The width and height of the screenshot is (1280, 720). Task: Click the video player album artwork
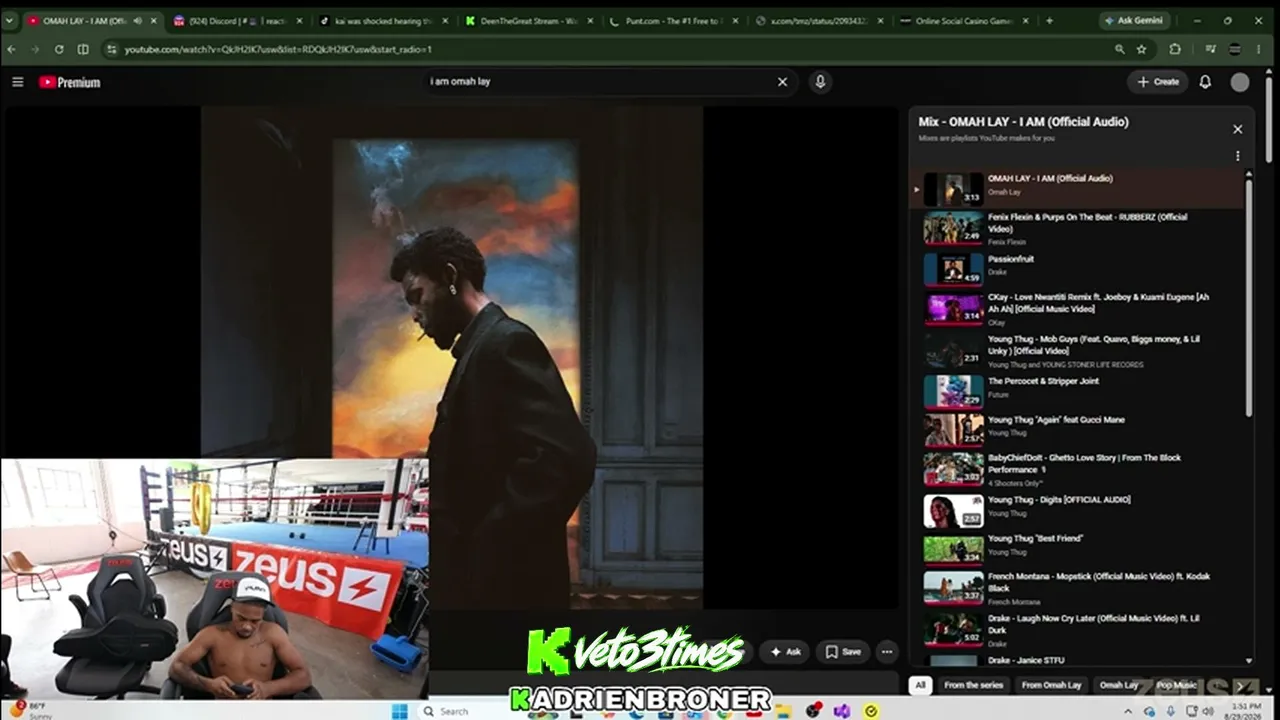[x=452, y=357]
